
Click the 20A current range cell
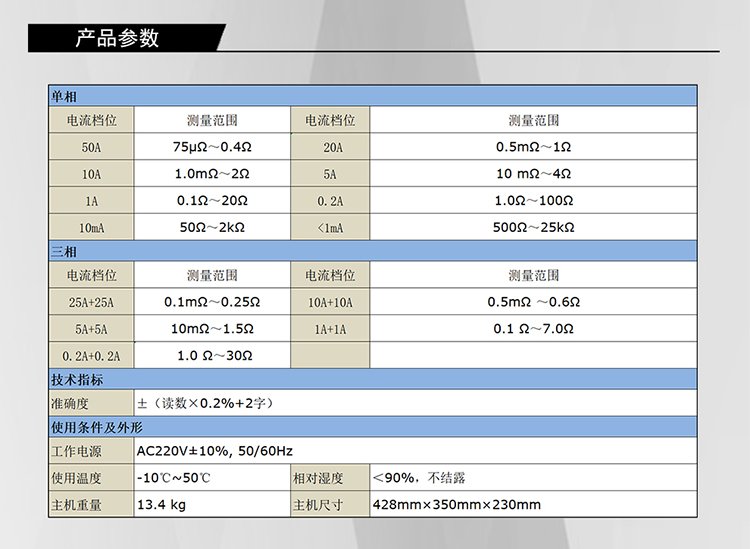(x=330, y=147)
